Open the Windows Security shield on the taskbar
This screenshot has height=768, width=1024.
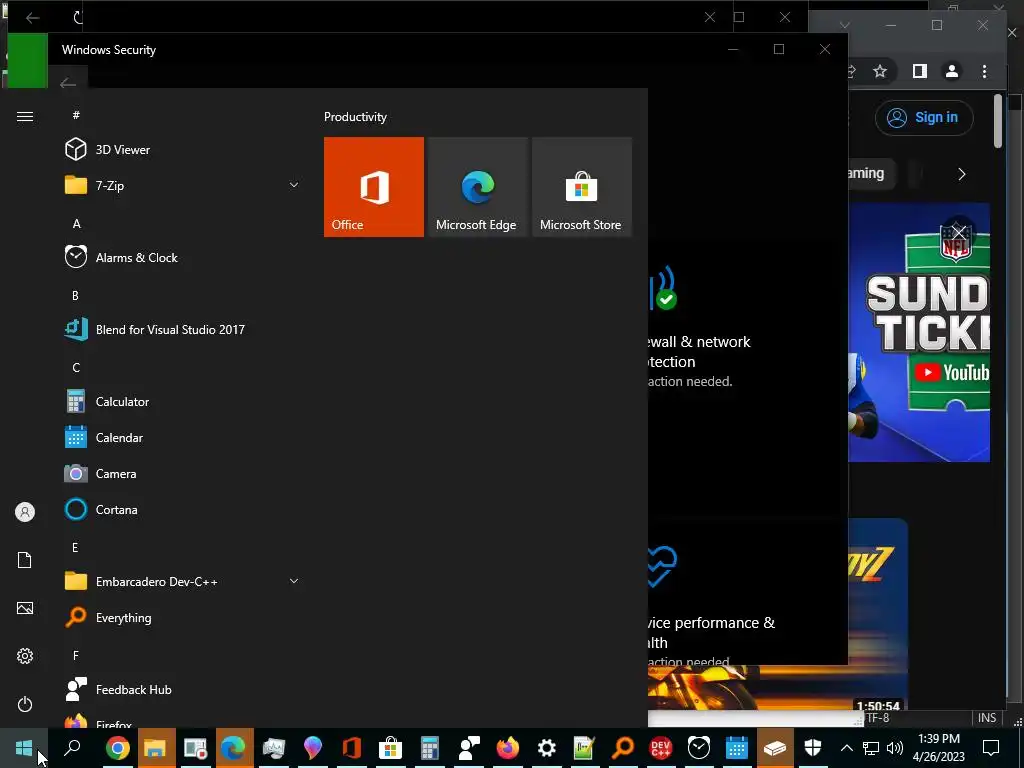812,748
